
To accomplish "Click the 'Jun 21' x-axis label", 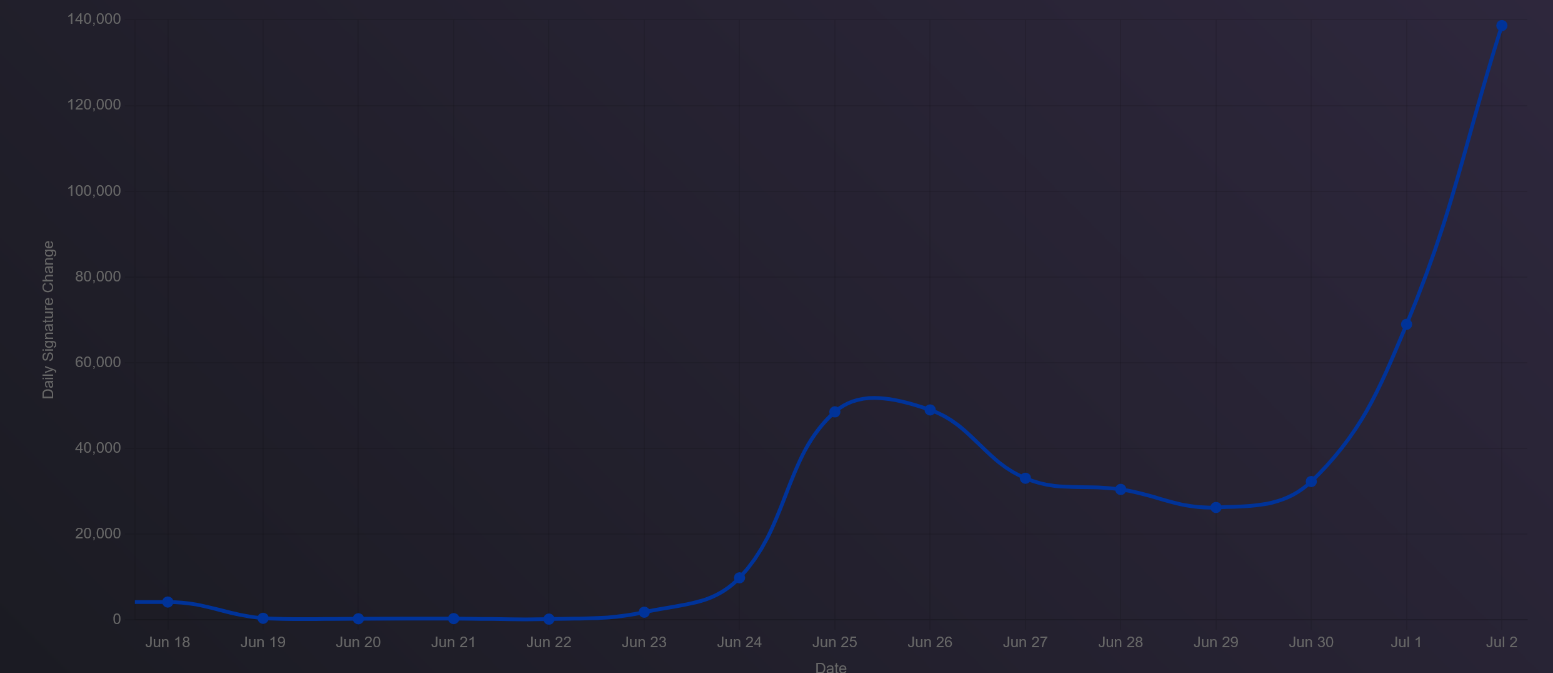I will click(454, 642).
